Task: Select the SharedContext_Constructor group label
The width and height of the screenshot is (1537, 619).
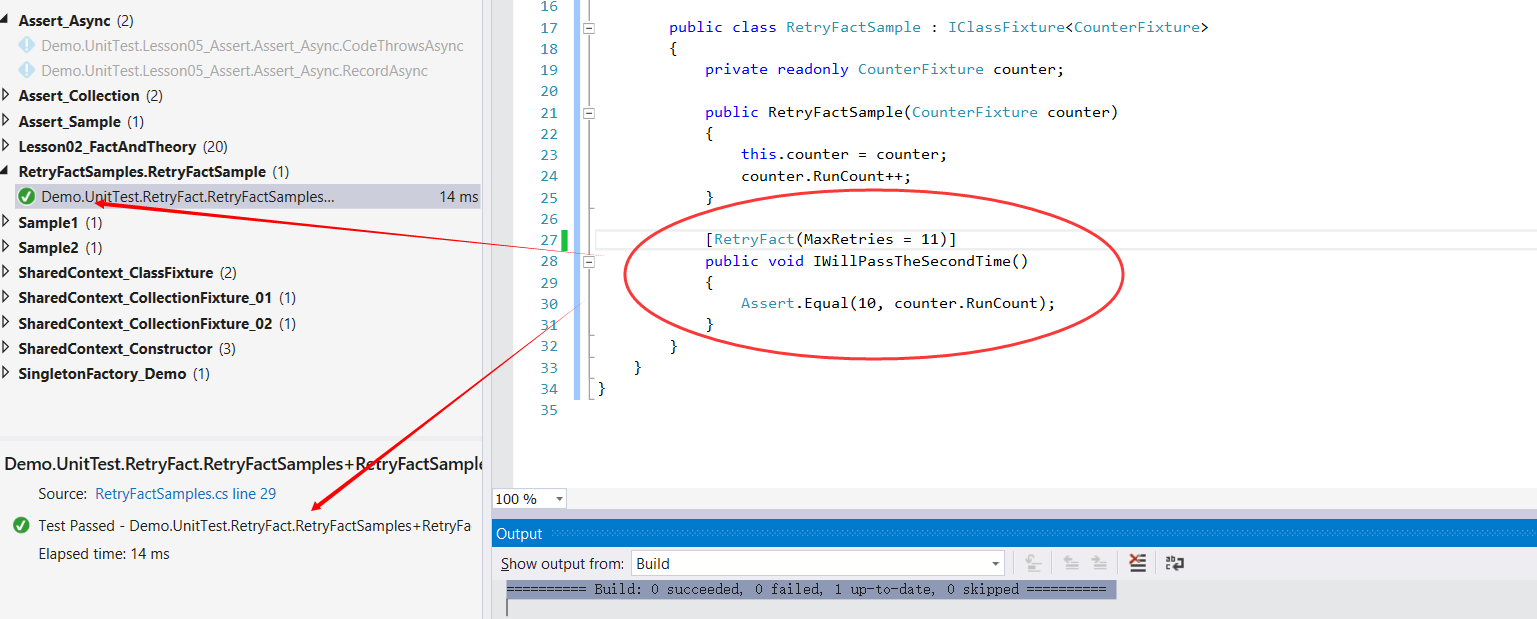Action: [115, 348]
